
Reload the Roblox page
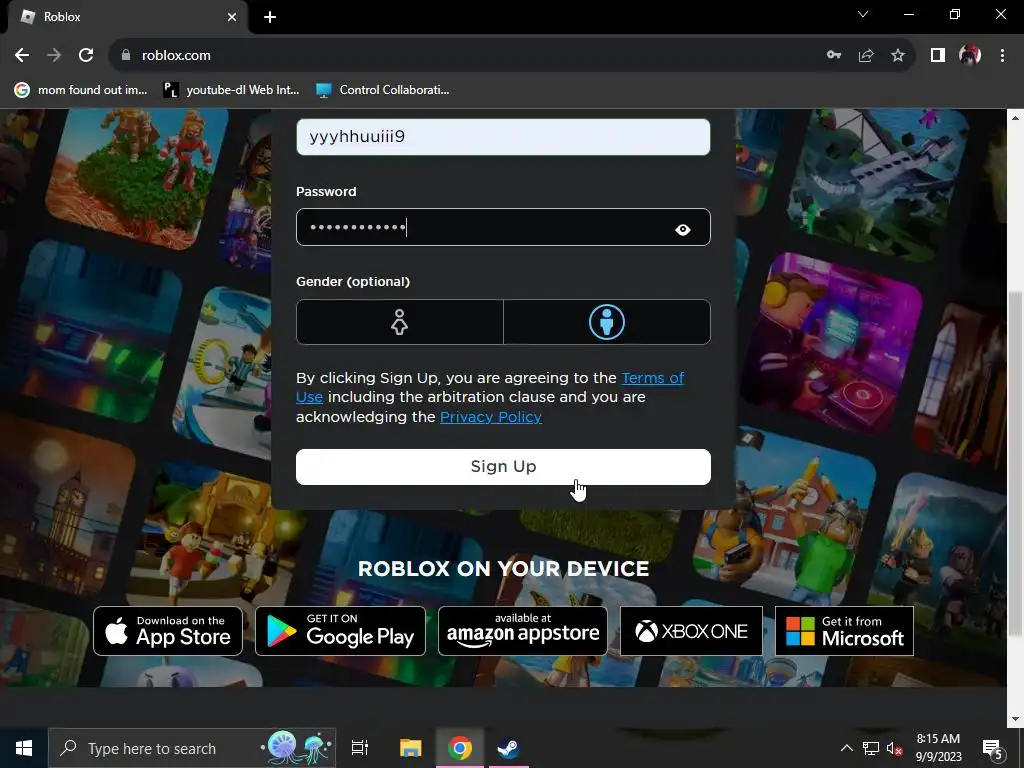pos(86,56)
